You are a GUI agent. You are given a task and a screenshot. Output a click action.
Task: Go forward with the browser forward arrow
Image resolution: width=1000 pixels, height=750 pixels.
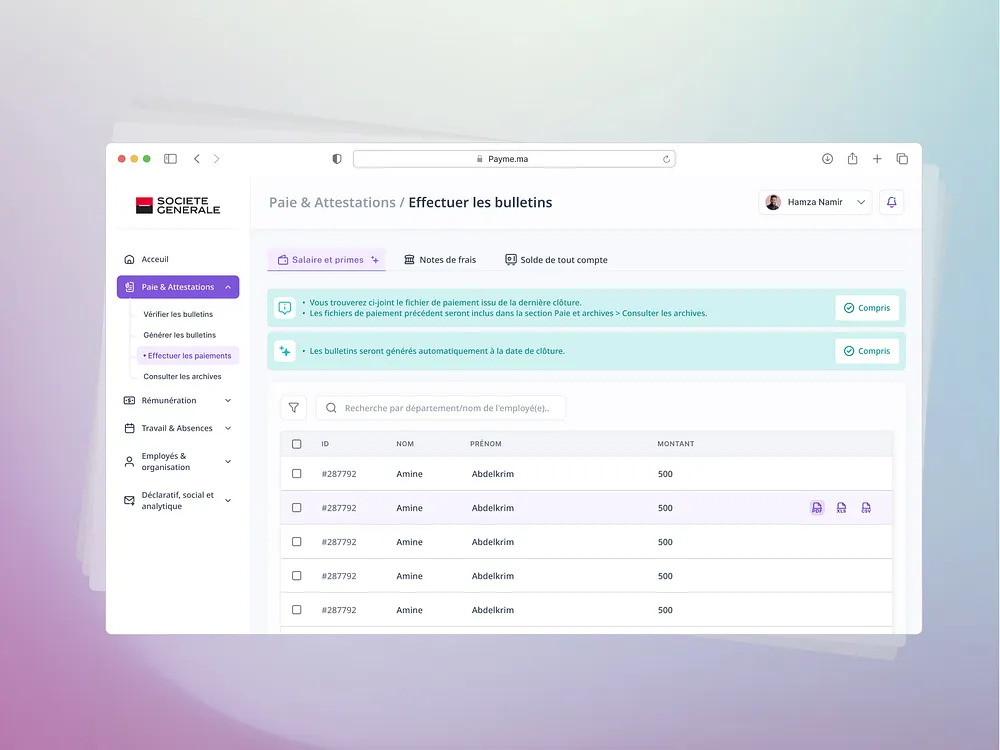pyautogui.click(x=217, y=159)
